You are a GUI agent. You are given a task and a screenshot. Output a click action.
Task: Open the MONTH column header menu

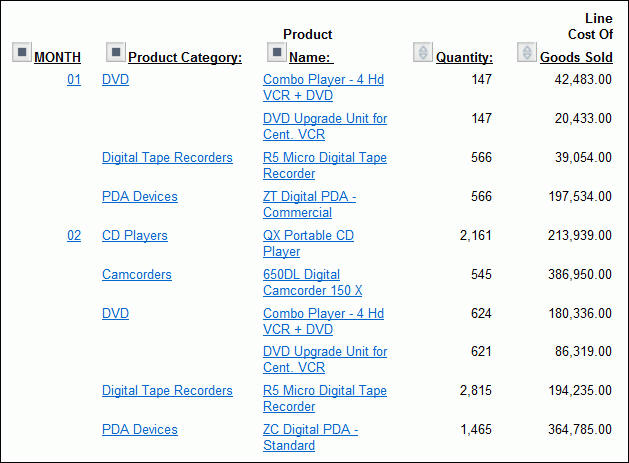[57, 58]
